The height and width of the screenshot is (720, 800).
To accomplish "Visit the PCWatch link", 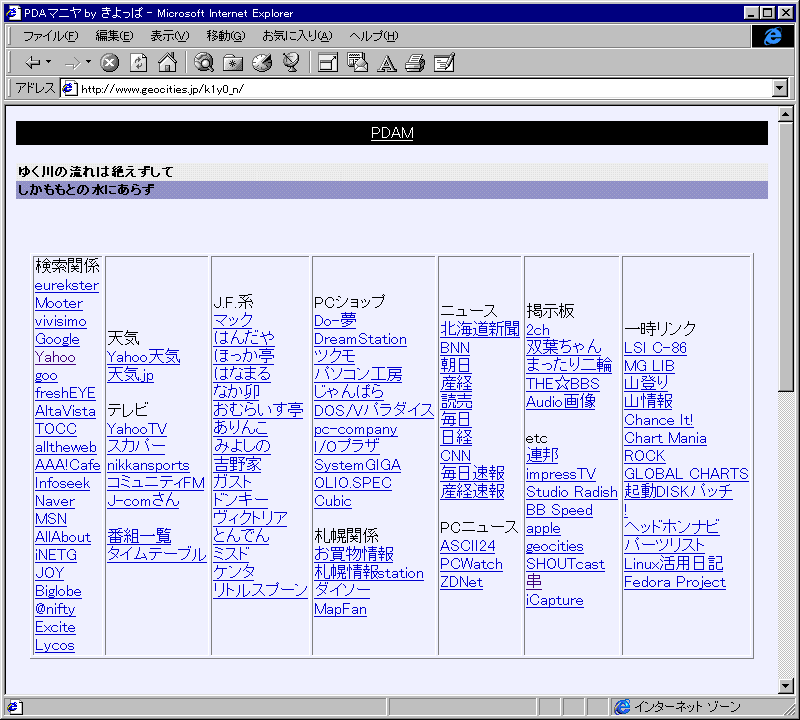I will point(471,564).
